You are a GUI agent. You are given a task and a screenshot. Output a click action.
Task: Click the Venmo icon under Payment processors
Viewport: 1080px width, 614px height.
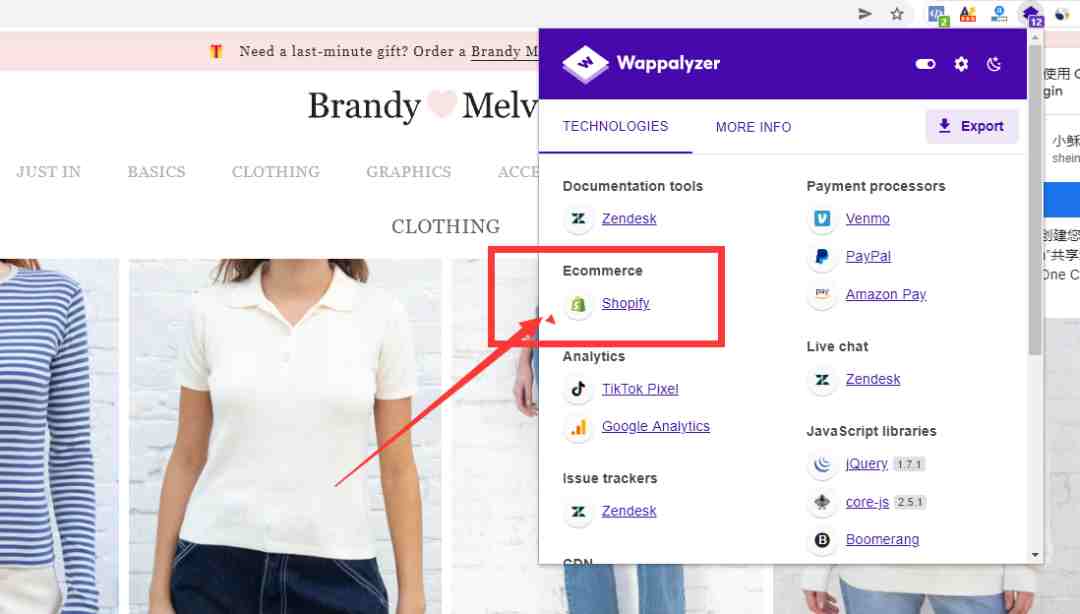822,218
